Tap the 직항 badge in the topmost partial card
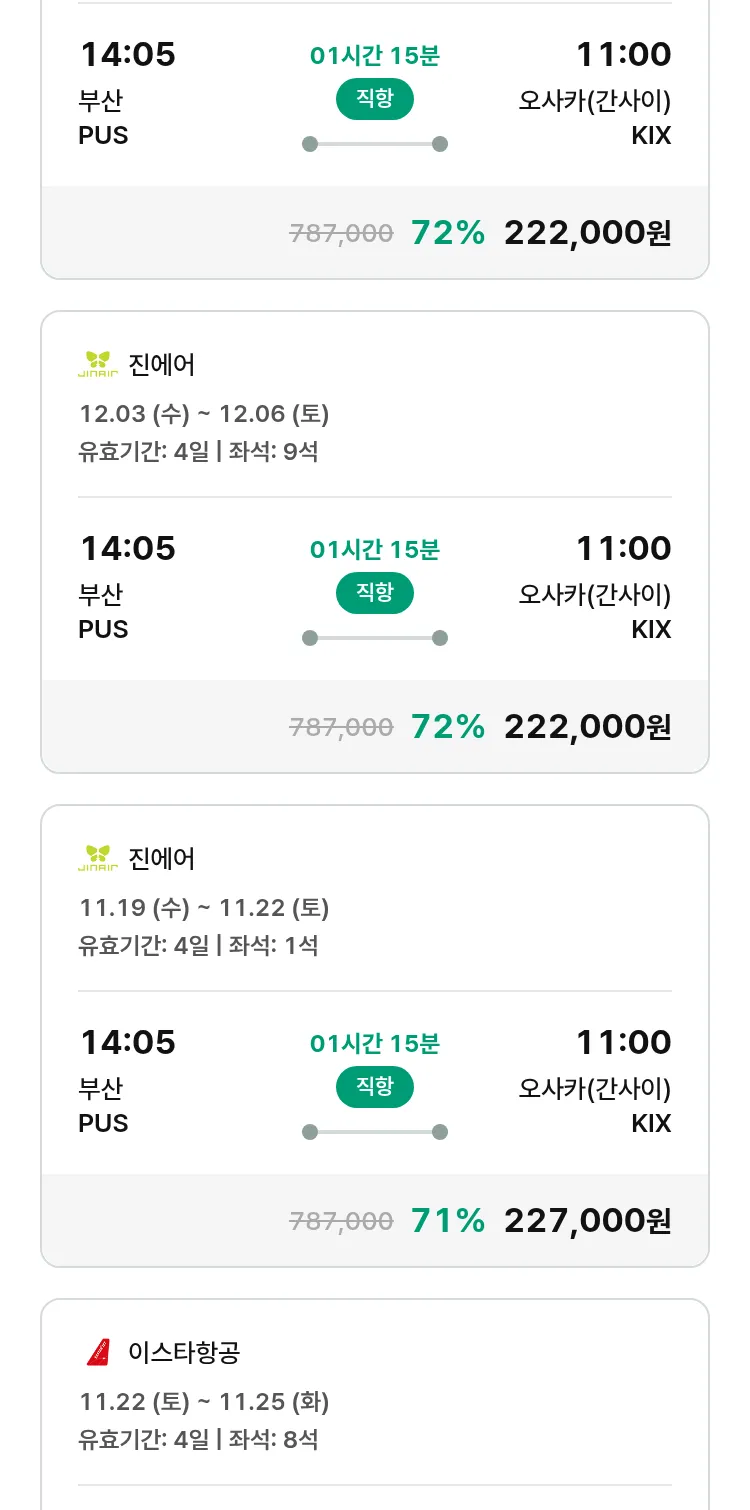Image resolution: width=750 pixels, height=1510 pixels. point(375,99)
